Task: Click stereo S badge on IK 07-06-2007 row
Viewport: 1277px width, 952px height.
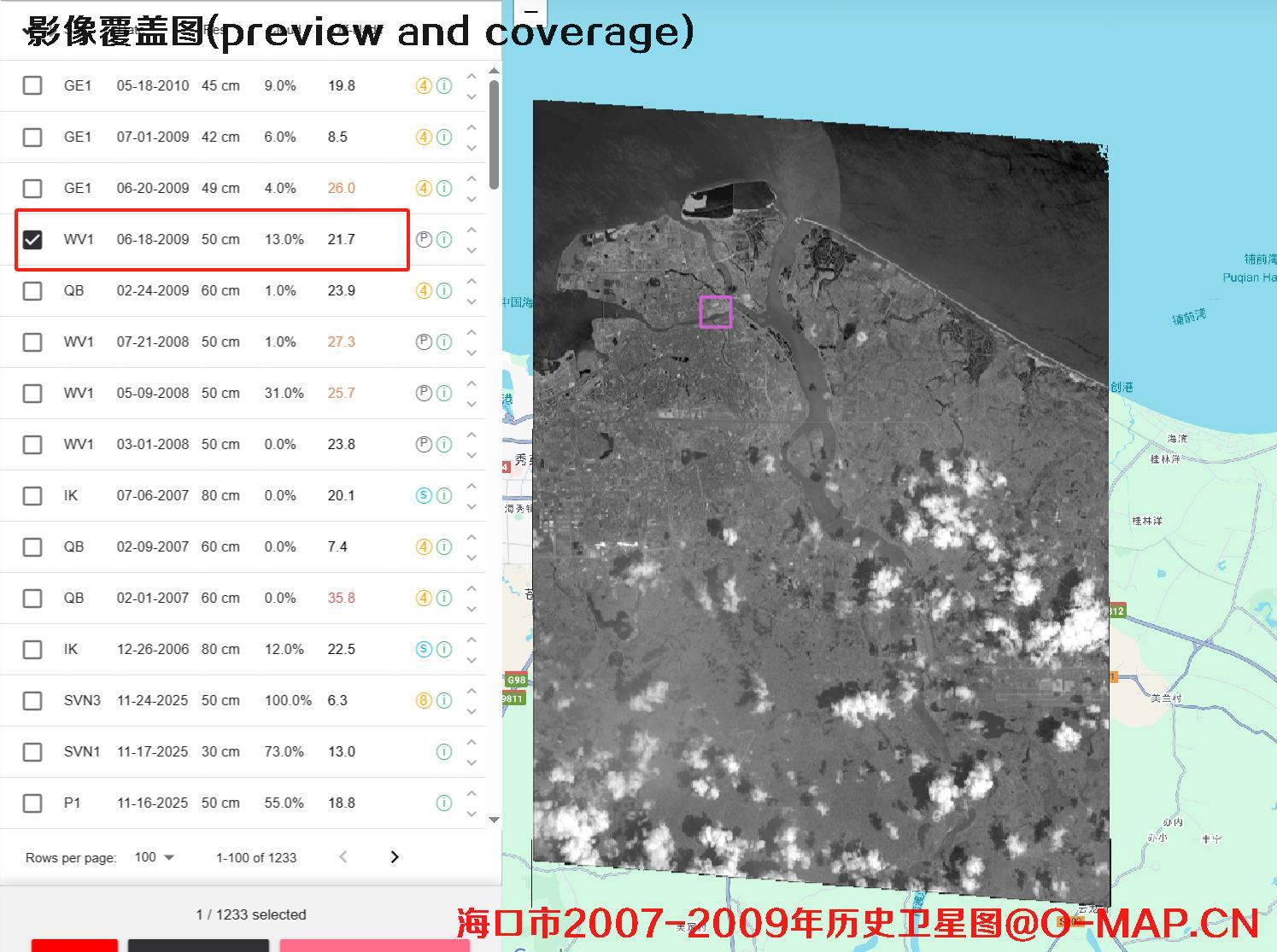Action: click(x=424, y=495)
